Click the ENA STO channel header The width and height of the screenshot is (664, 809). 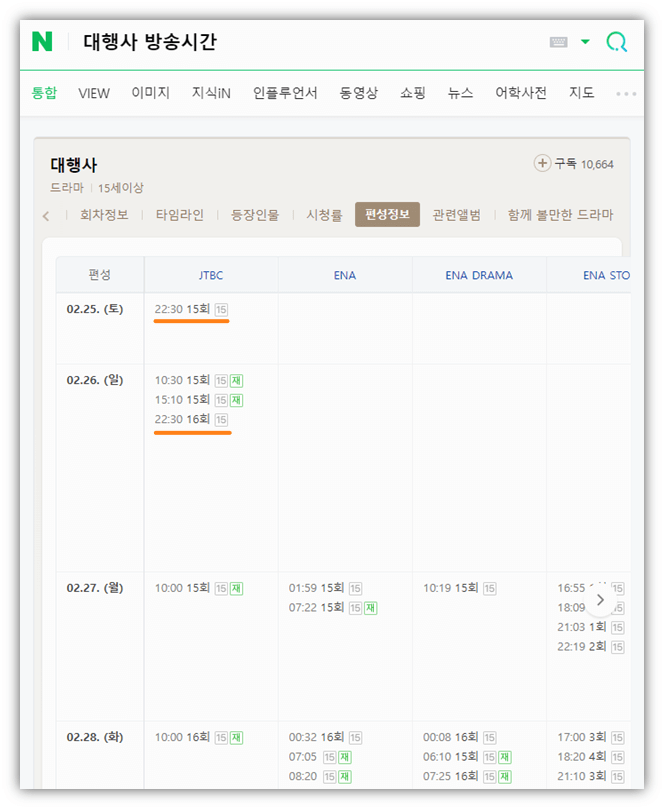point(606,276)
